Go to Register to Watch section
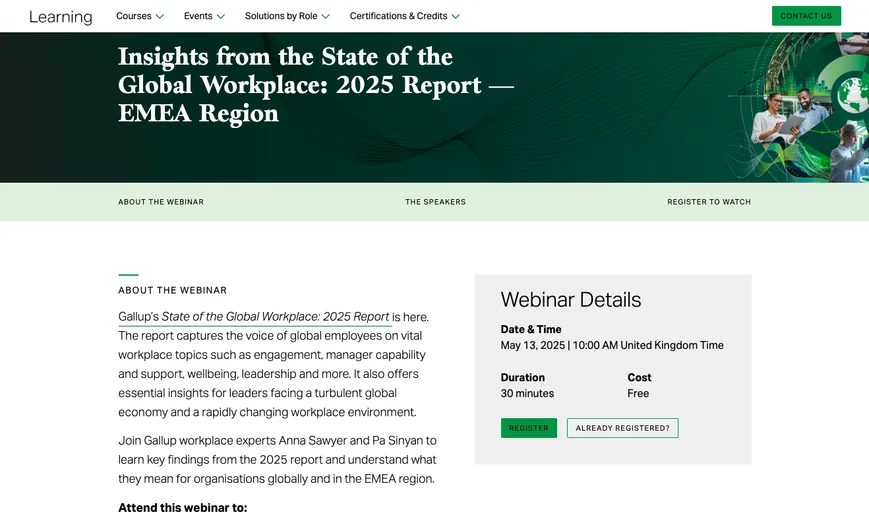Viewport: 869px width, 525px height. point(709,202)
